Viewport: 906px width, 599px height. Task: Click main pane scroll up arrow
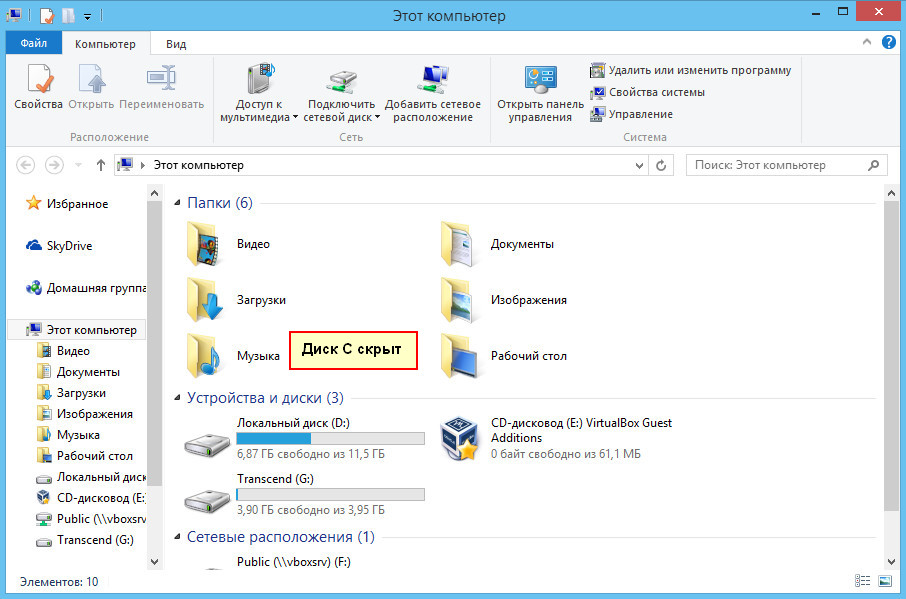coord(891,193)
